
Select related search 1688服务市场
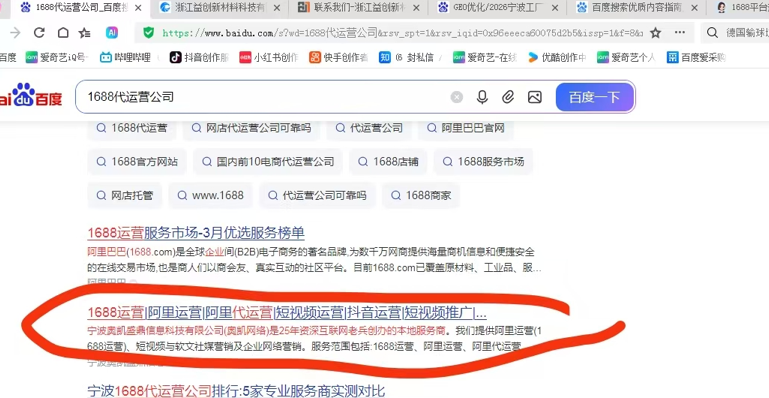[x=483, y=162]
